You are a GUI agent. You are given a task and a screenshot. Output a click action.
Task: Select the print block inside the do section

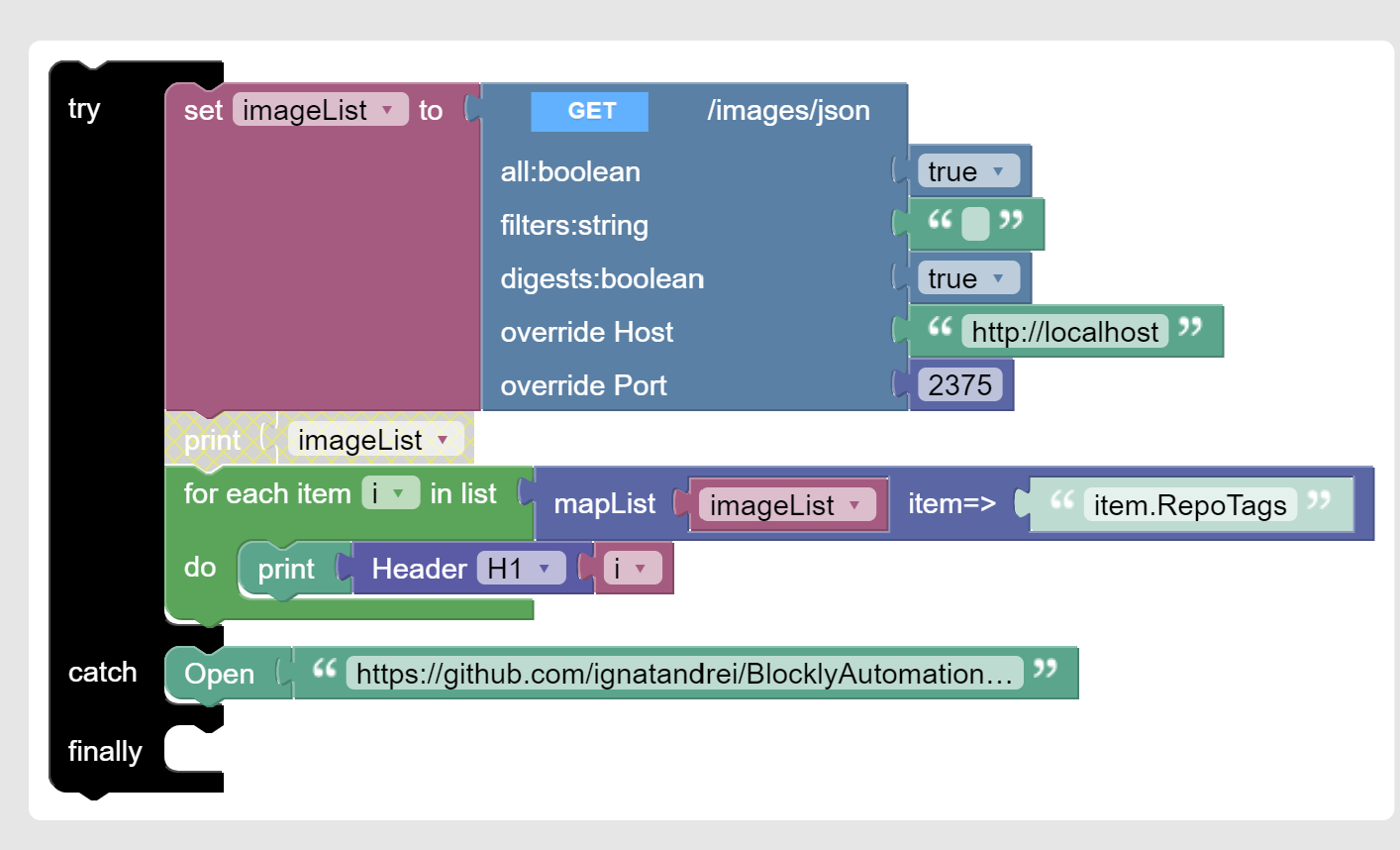pos(285,569)
